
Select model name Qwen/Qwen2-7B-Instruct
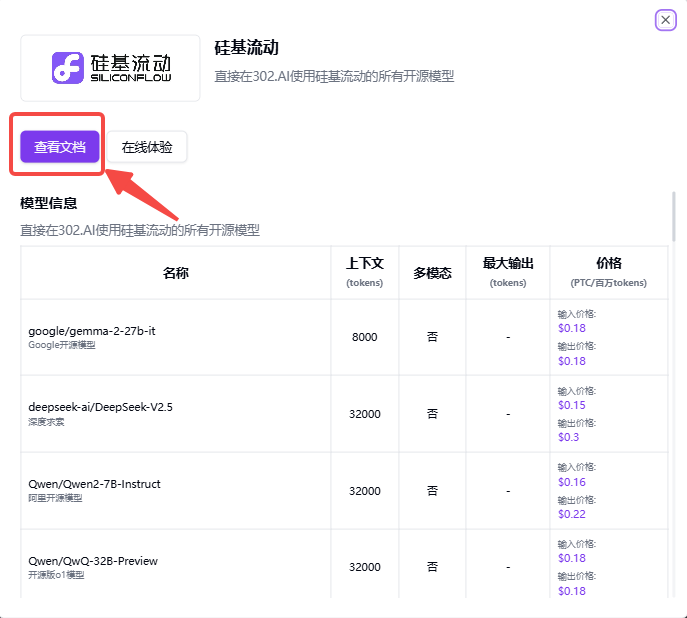(94, 484)
